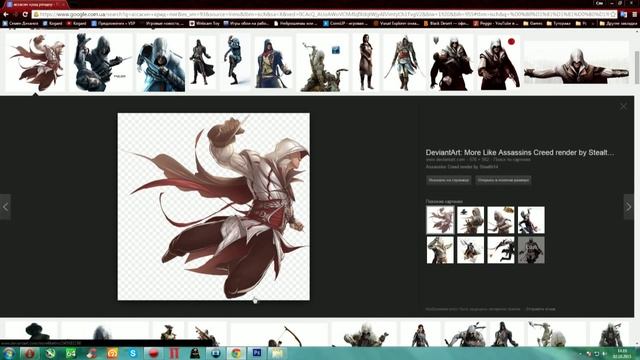Open the gray-background similar image thumbnail
640x360 pixels.
(x=531, y=250)
